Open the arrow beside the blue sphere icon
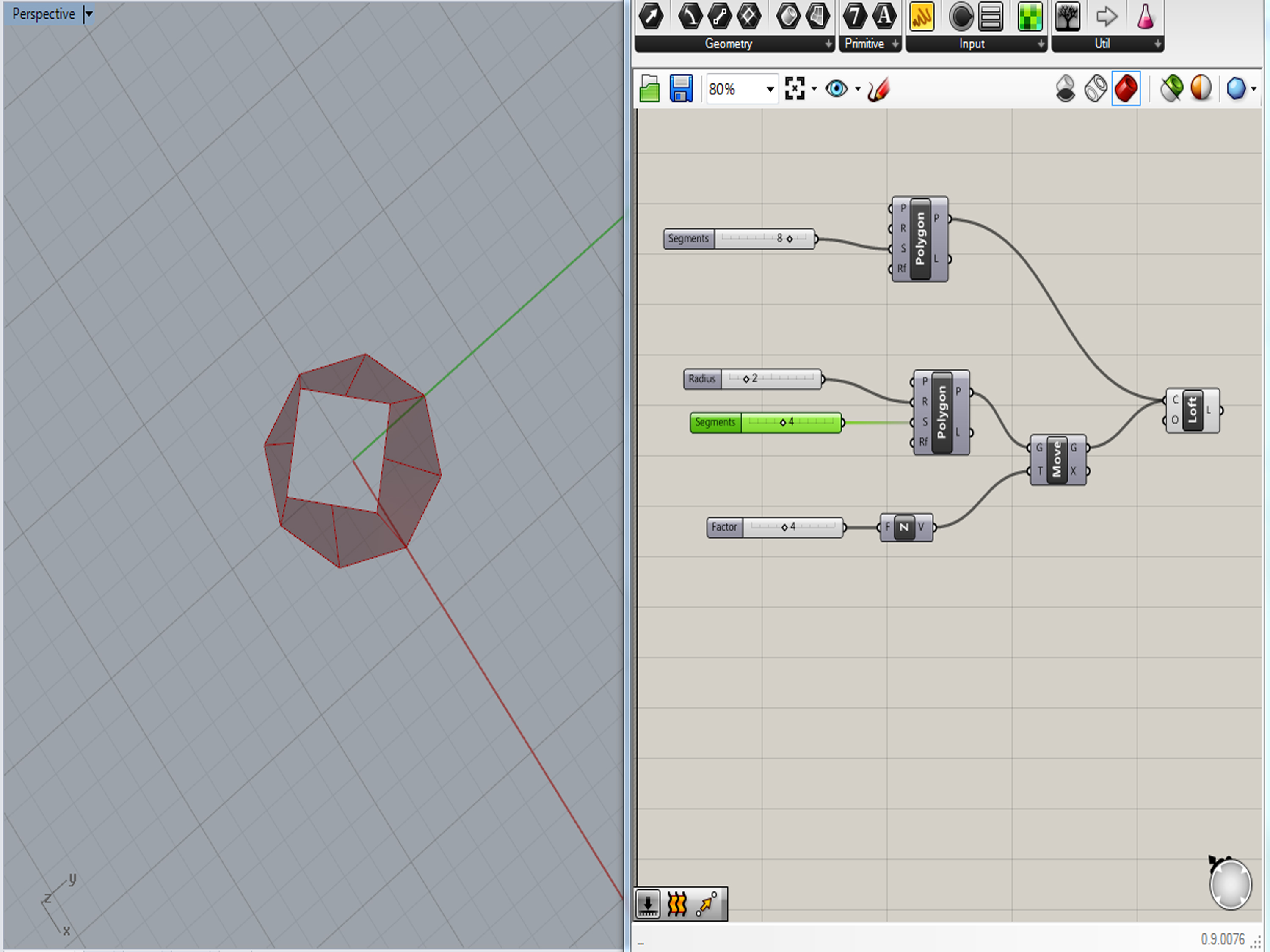Image resolution: width=1270 pixels, height=952 pixels. pos(1254,89)
